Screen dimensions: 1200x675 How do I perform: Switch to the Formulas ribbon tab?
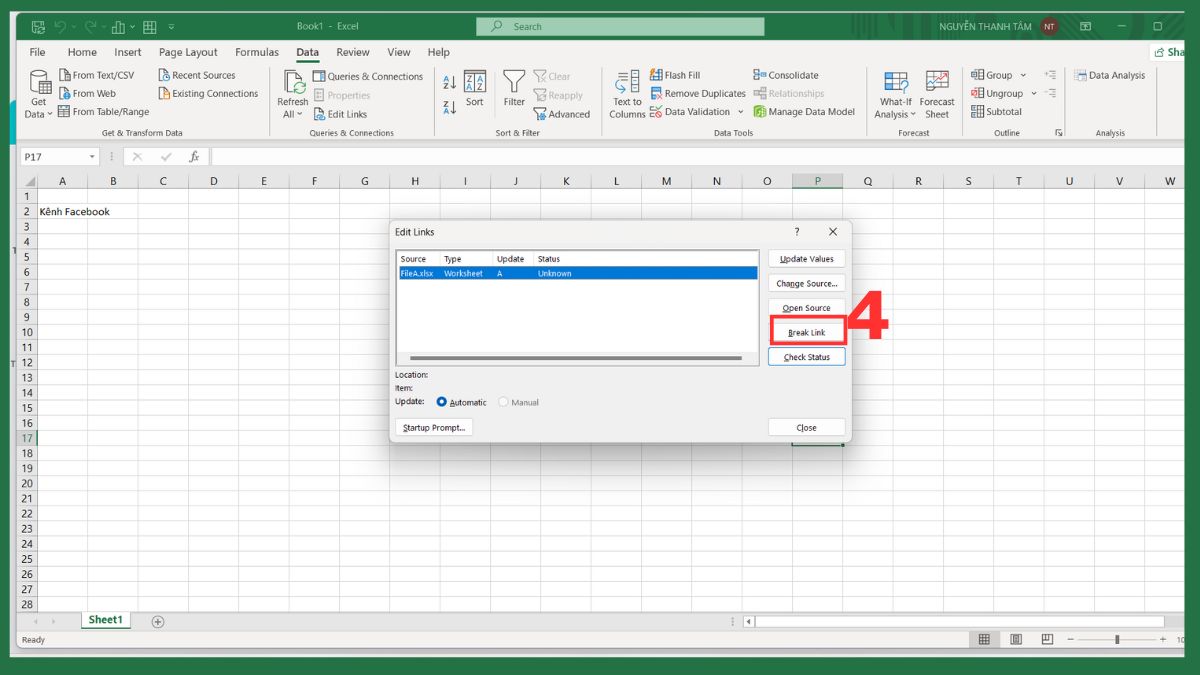256,52
